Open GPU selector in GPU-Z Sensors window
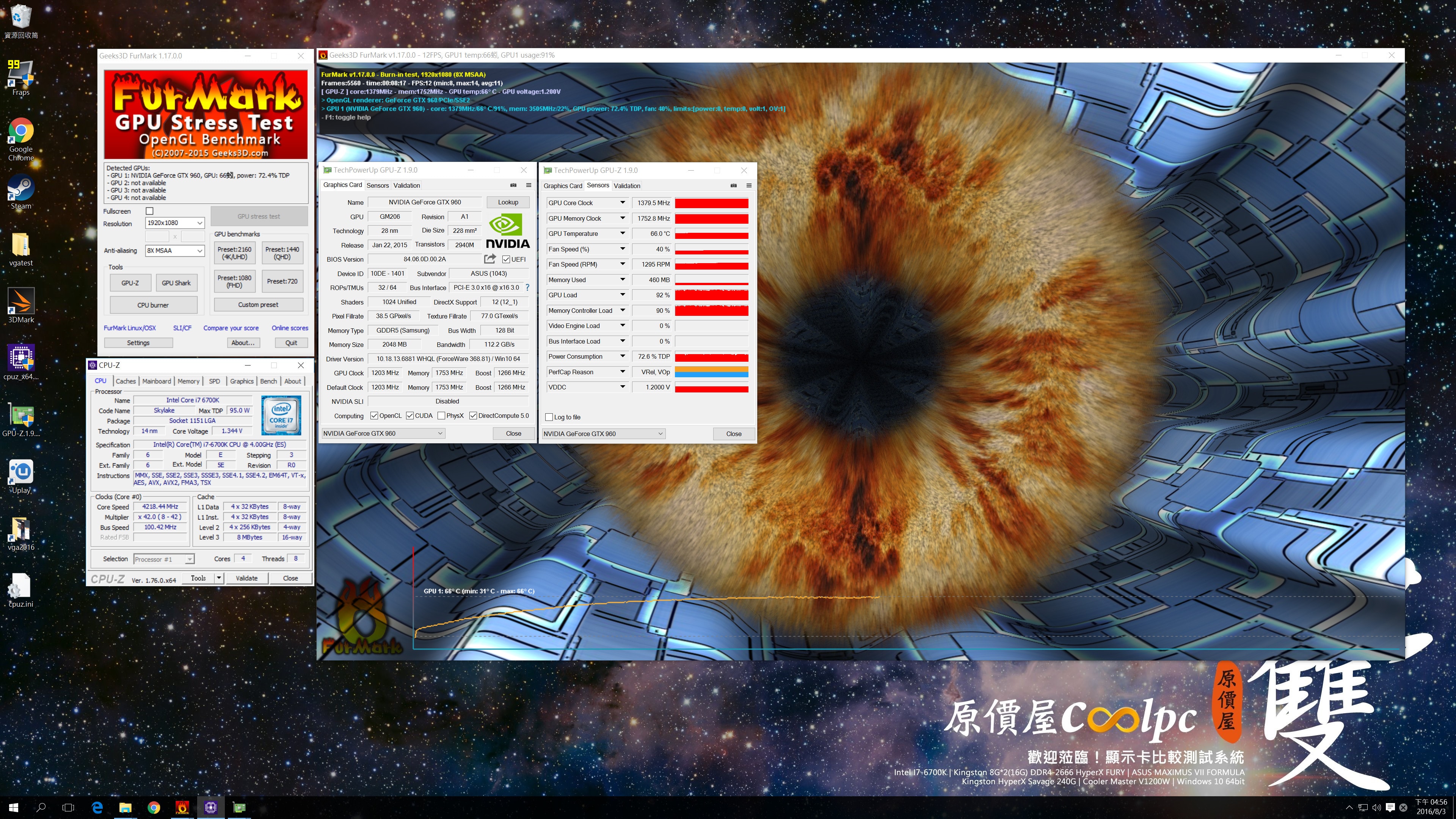This screenshot has height=819, width=1456. coord(604,433)
